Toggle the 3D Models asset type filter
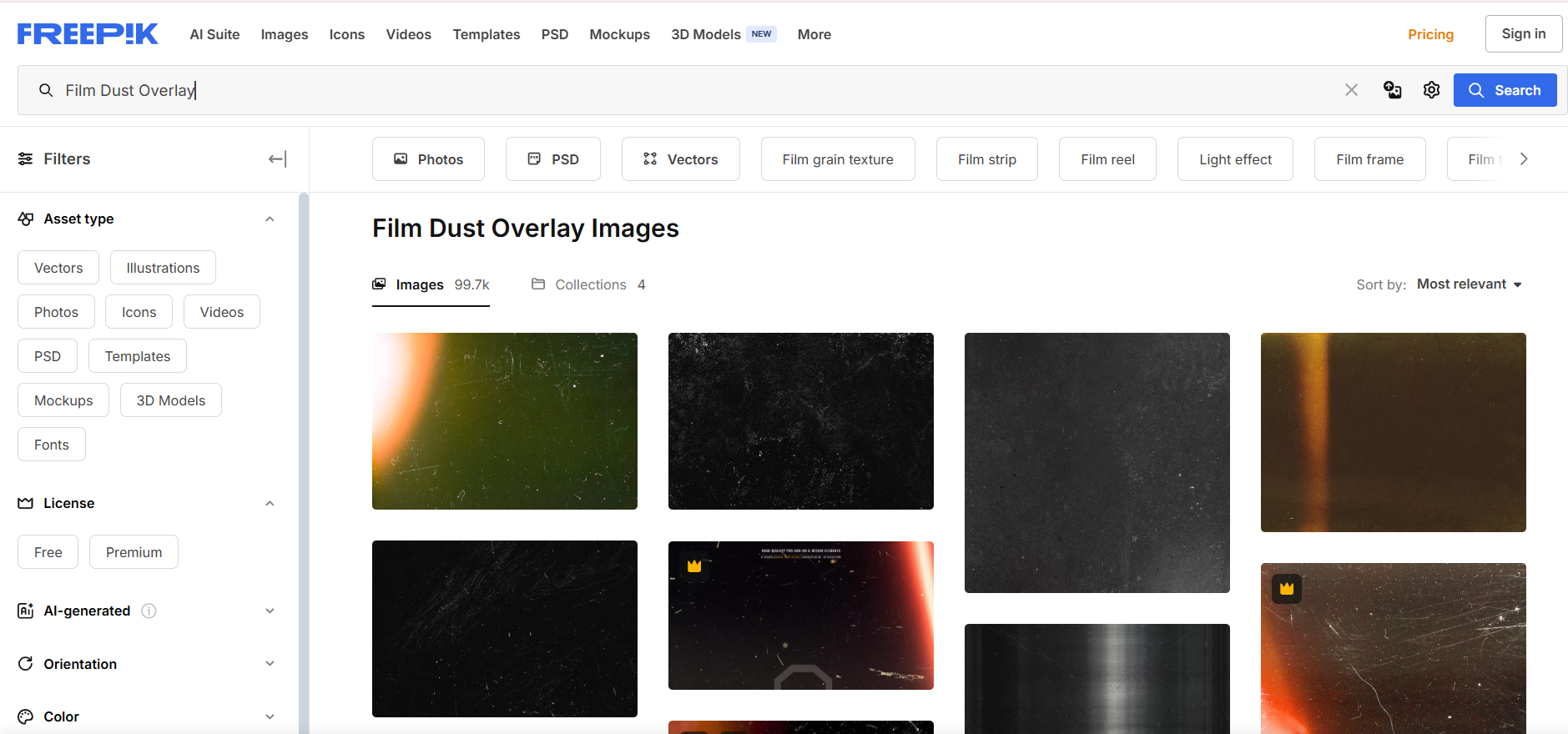 [171, 400]
